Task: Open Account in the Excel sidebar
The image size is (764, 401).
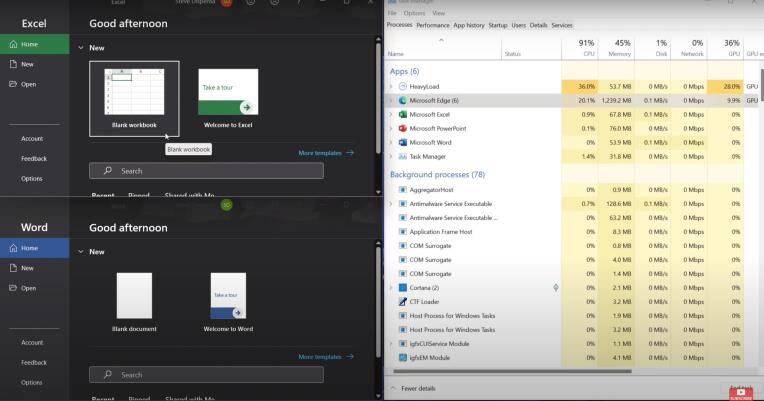Action: click(x=32, y=139)
